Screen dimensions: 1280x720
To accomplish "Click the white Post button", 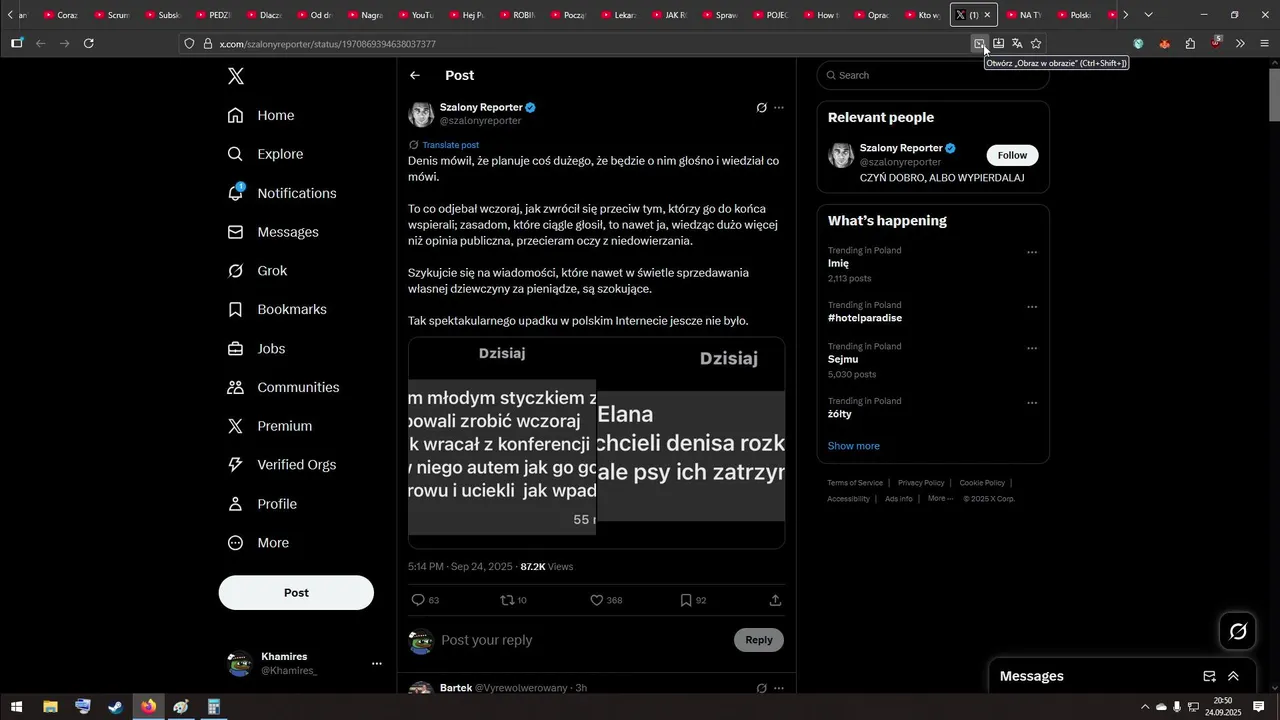I will 296,593.
